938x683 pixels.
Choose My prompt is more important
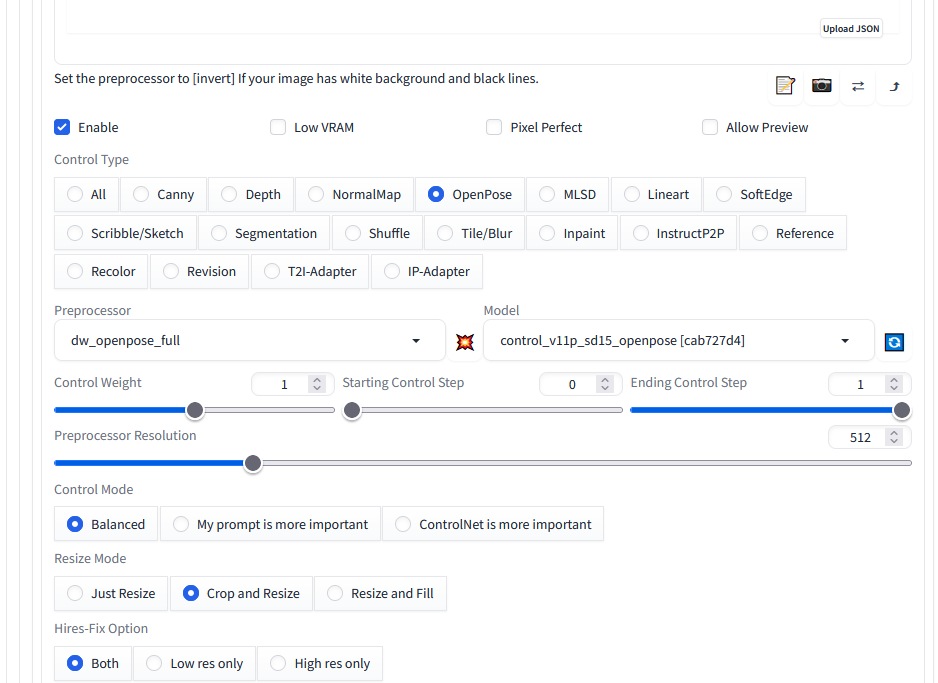click(270, 524)
